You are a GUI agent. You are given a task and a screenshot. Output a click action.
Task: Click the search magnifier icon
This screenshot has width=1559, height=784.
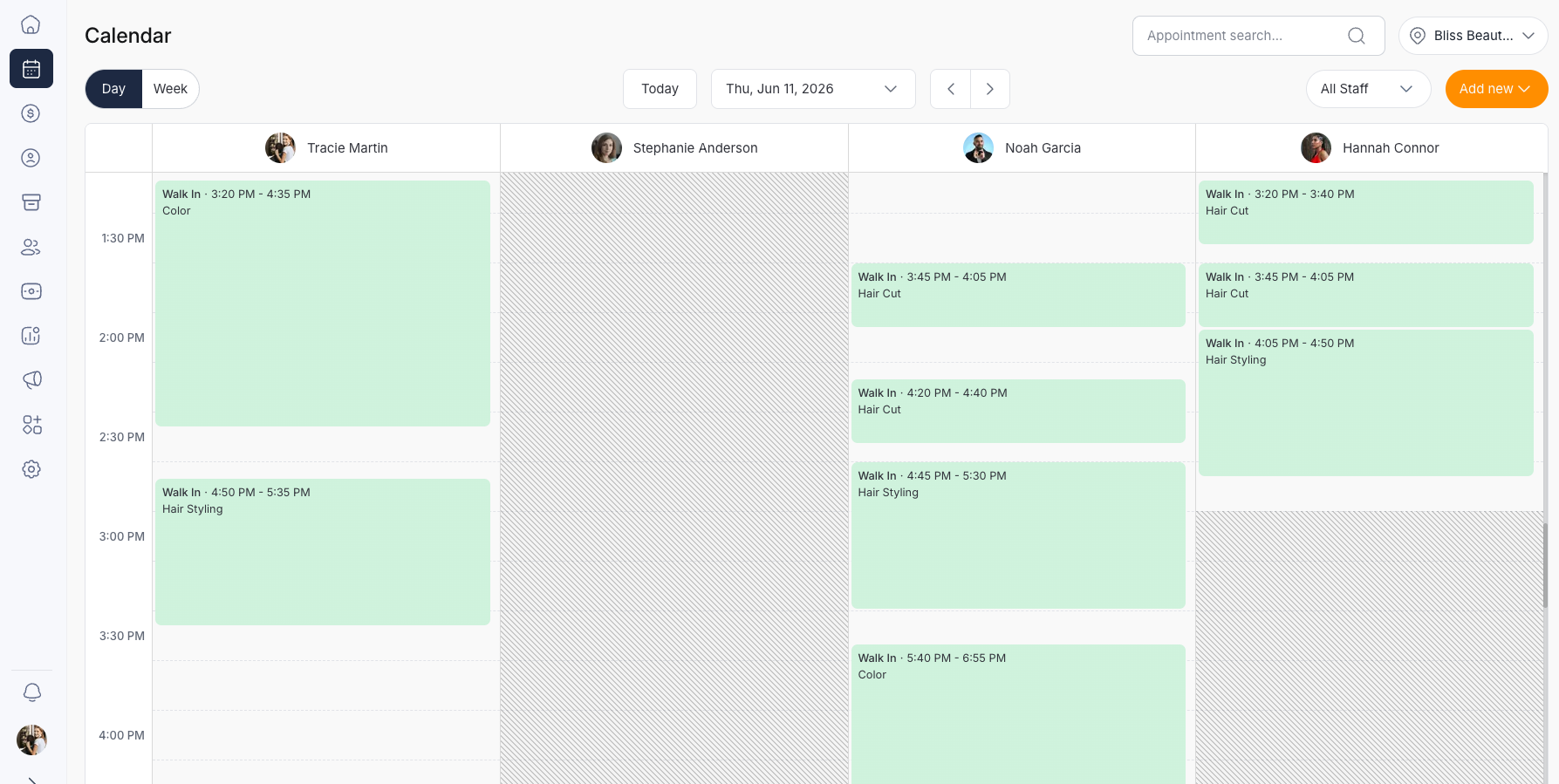click(1356, 36)
